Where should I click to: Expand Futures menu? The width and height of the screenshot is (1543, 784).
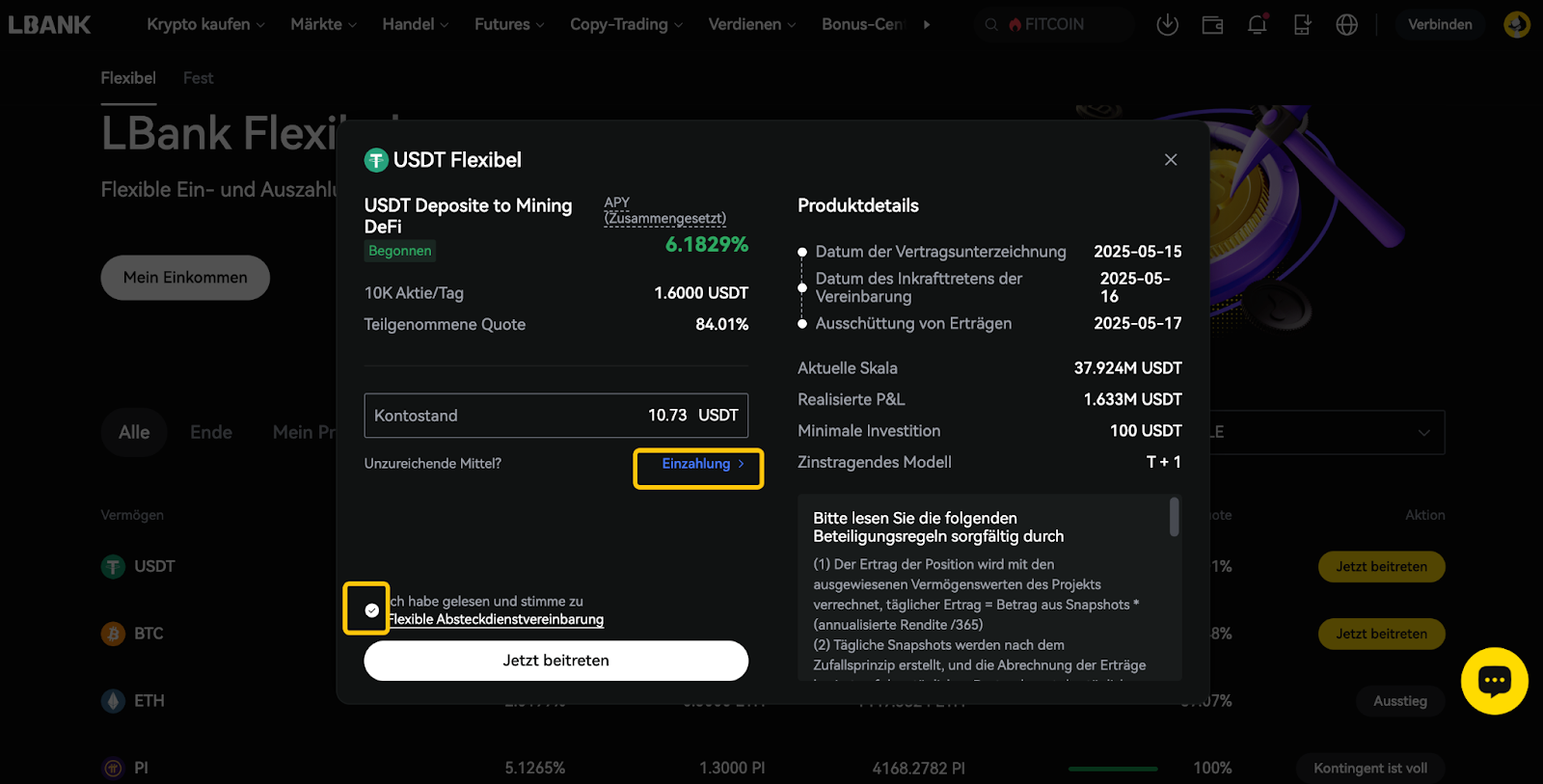tap(509, 24)
